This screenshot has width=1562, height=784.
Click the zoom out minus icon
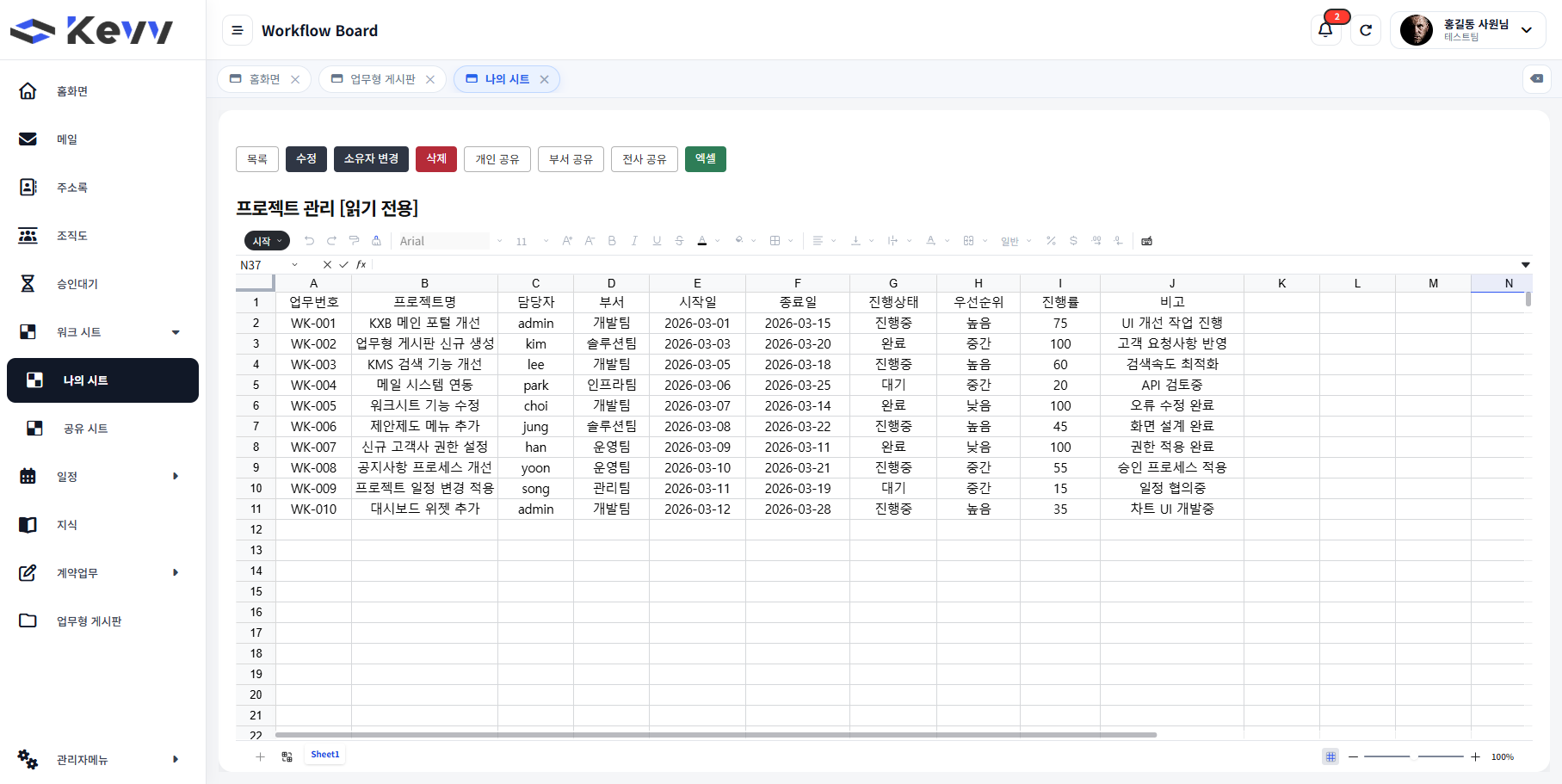coord(1353,756)
